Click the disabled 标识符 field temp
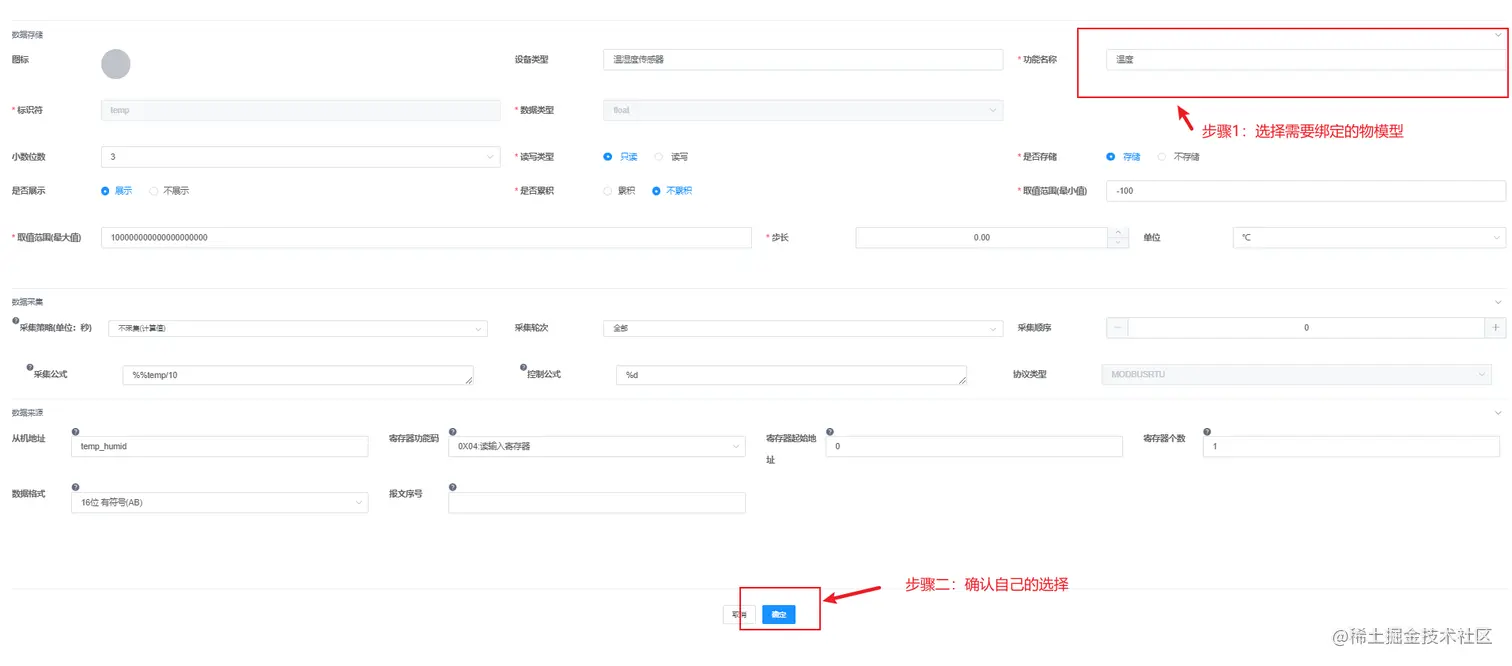The width and height of the screenshot is (1512, 666). click(x=300, y=110)
